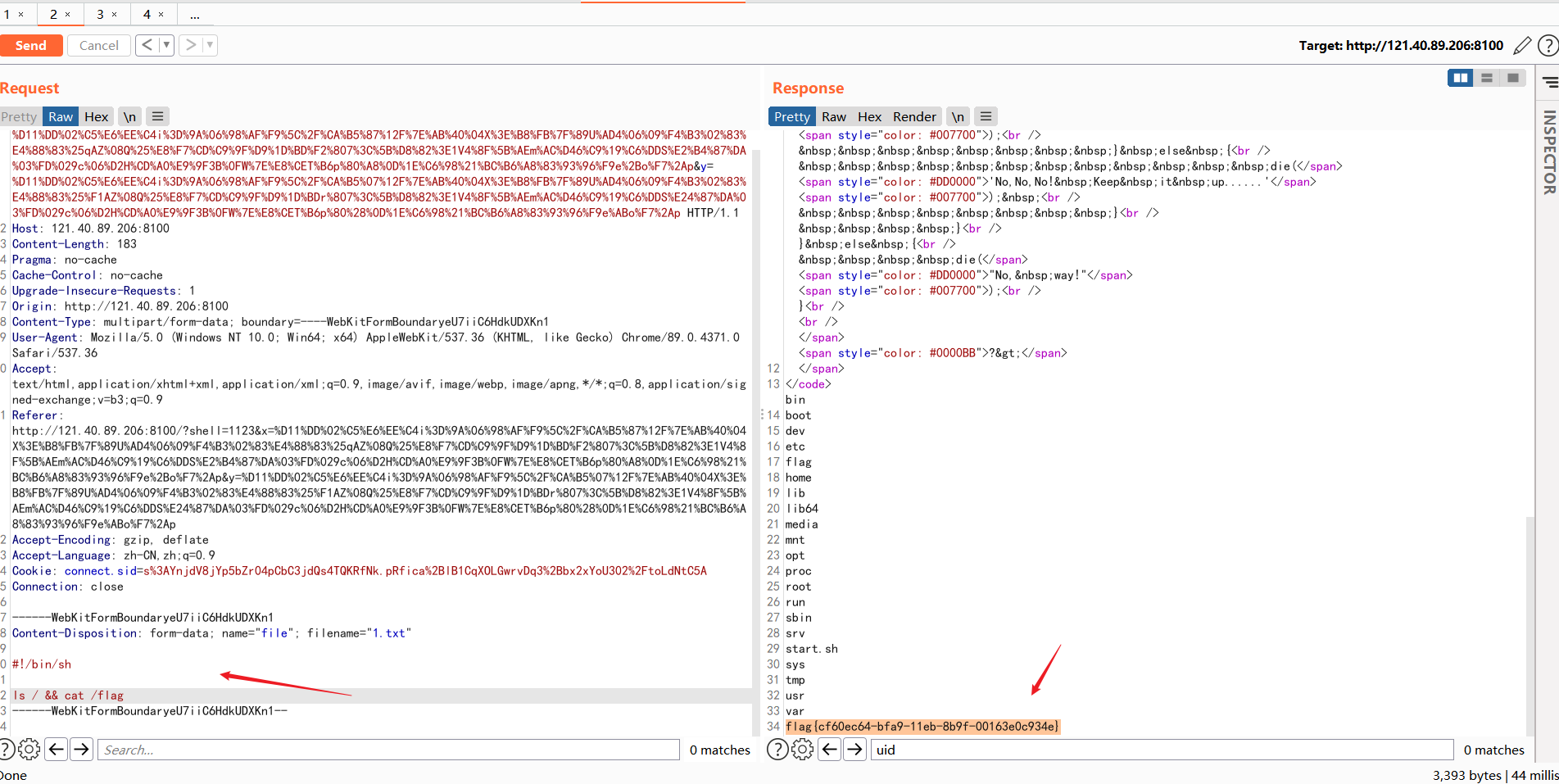Screen dimensions: 1559x784
Task: Jump to previous match in Response search
Action: click(x=829, y=749)
